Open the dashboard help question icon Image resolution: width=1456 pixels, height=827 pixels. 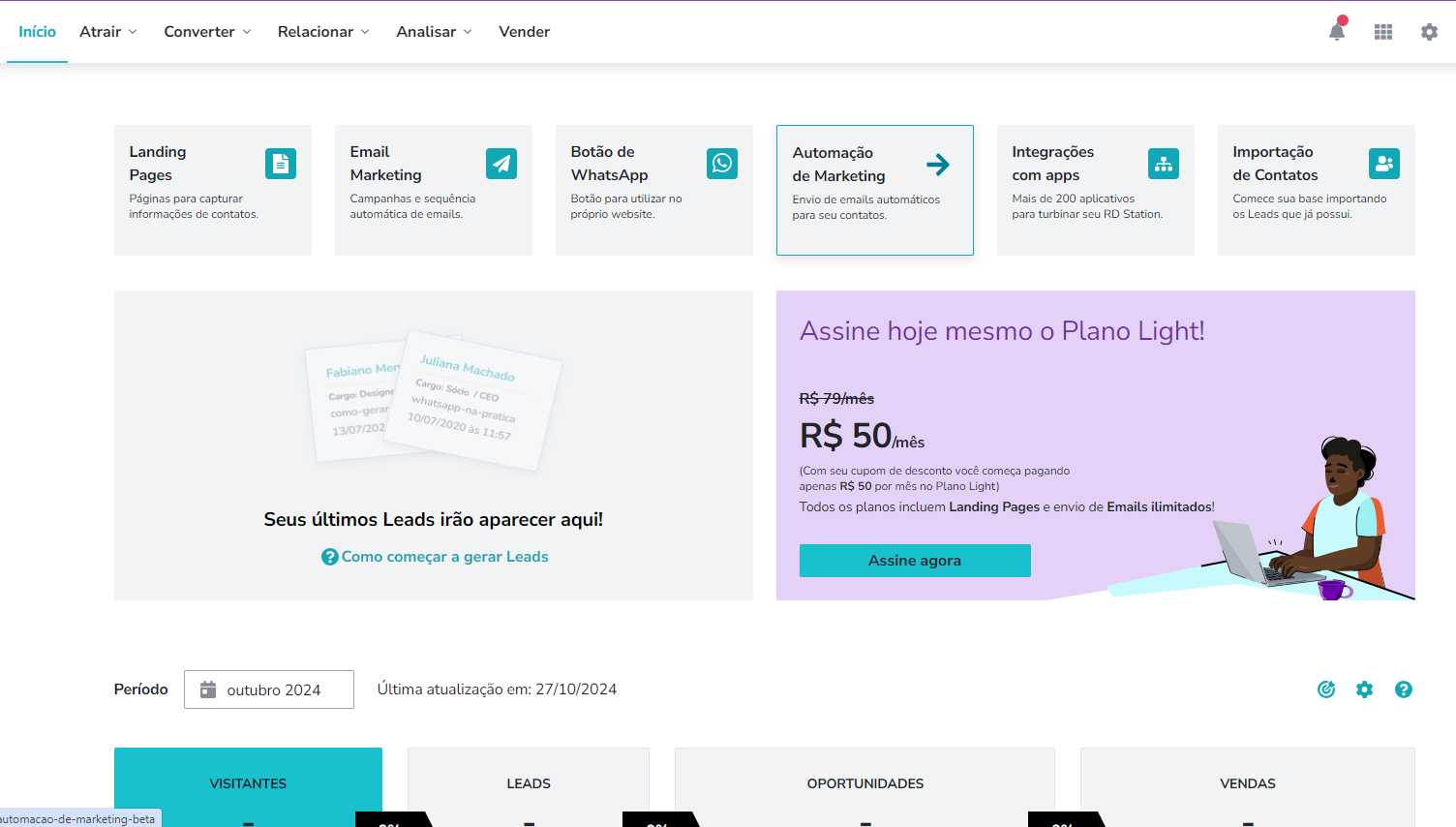tap(1404, 689)
